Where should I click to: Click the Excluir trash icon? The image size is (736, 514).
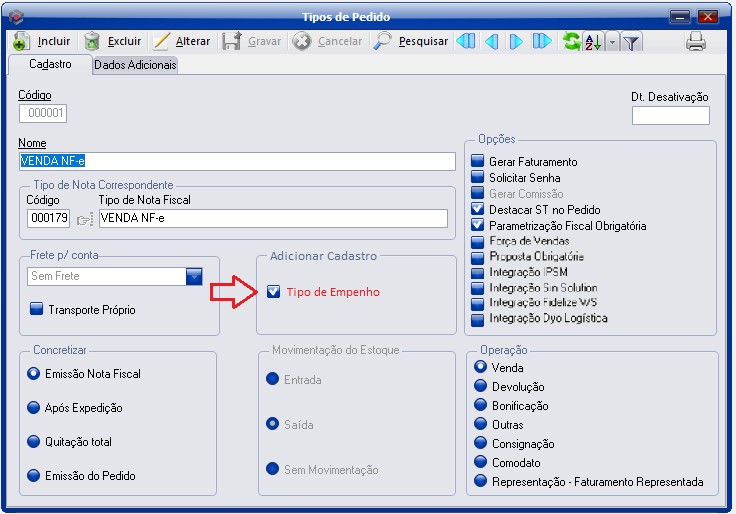[x=93, y=41]
